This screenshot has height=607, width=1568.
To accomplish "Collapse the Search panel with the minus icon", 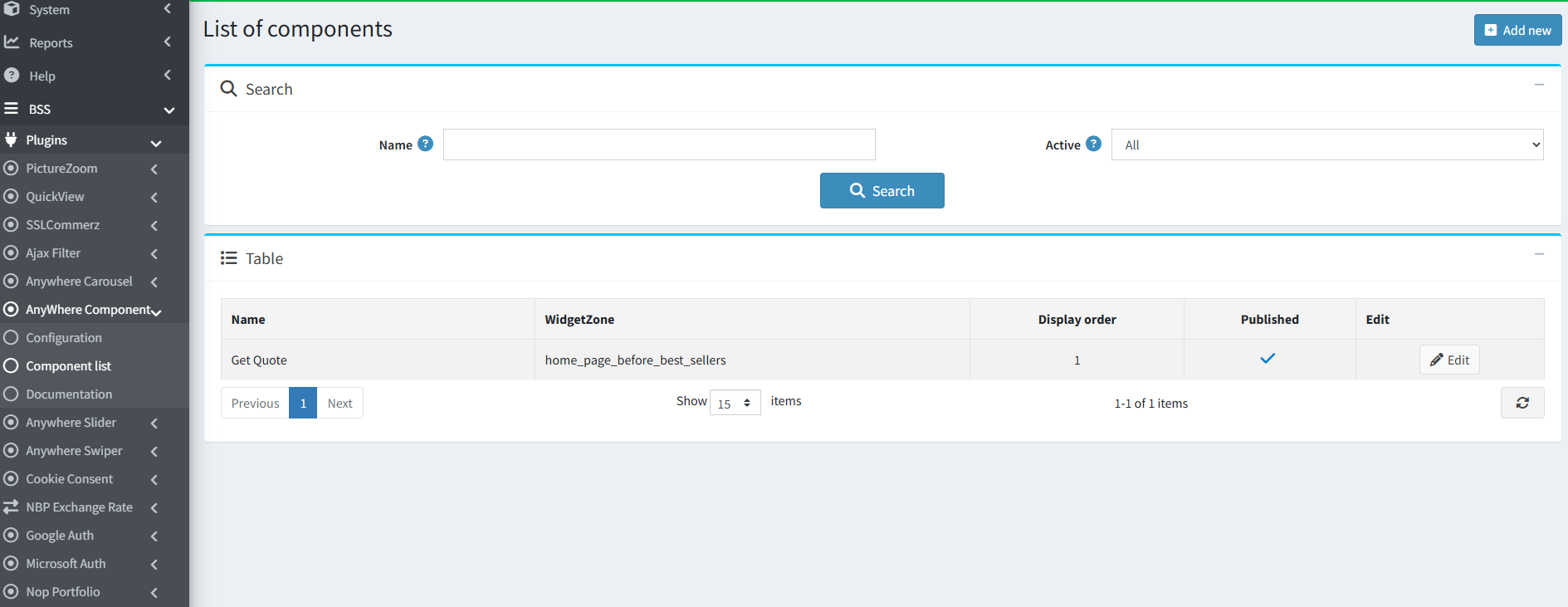I will (x=1539, y=85).
